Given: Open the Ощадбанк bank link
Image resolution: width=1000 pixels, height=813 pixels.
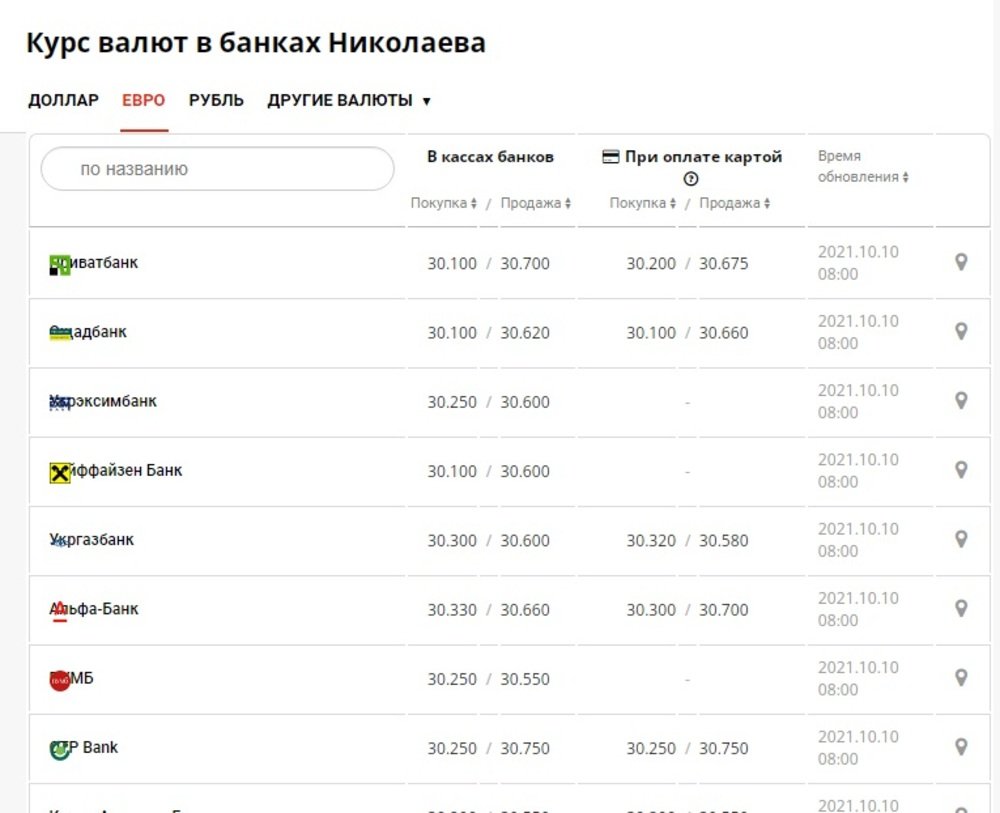Looking at the screenshot, I should pos(88,332).
